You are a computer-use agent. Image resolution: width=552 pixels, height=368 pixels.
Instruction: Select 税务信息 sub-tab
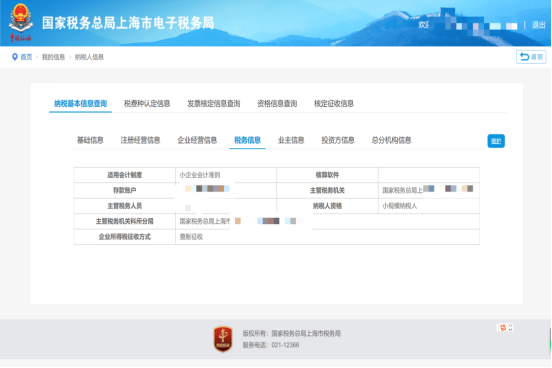[x=247, y=140]
